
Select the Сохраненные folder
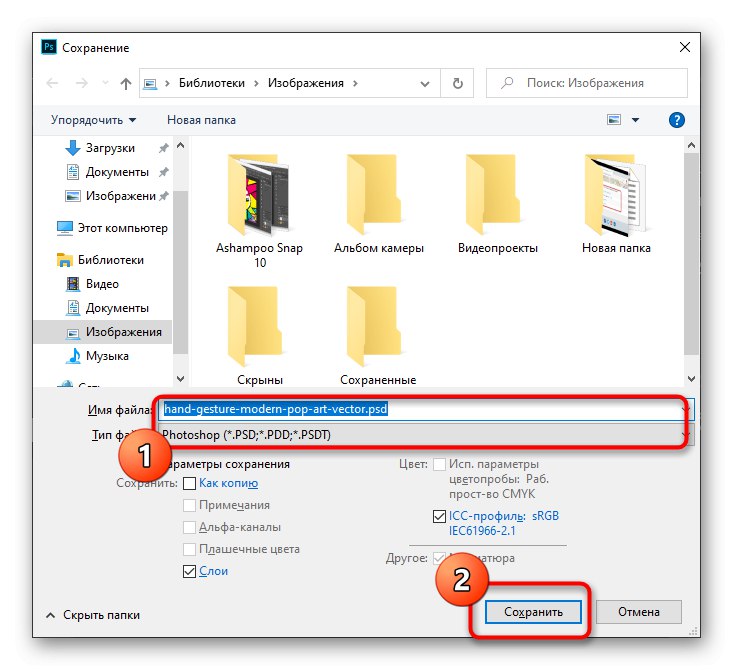(x=378, y=336)
